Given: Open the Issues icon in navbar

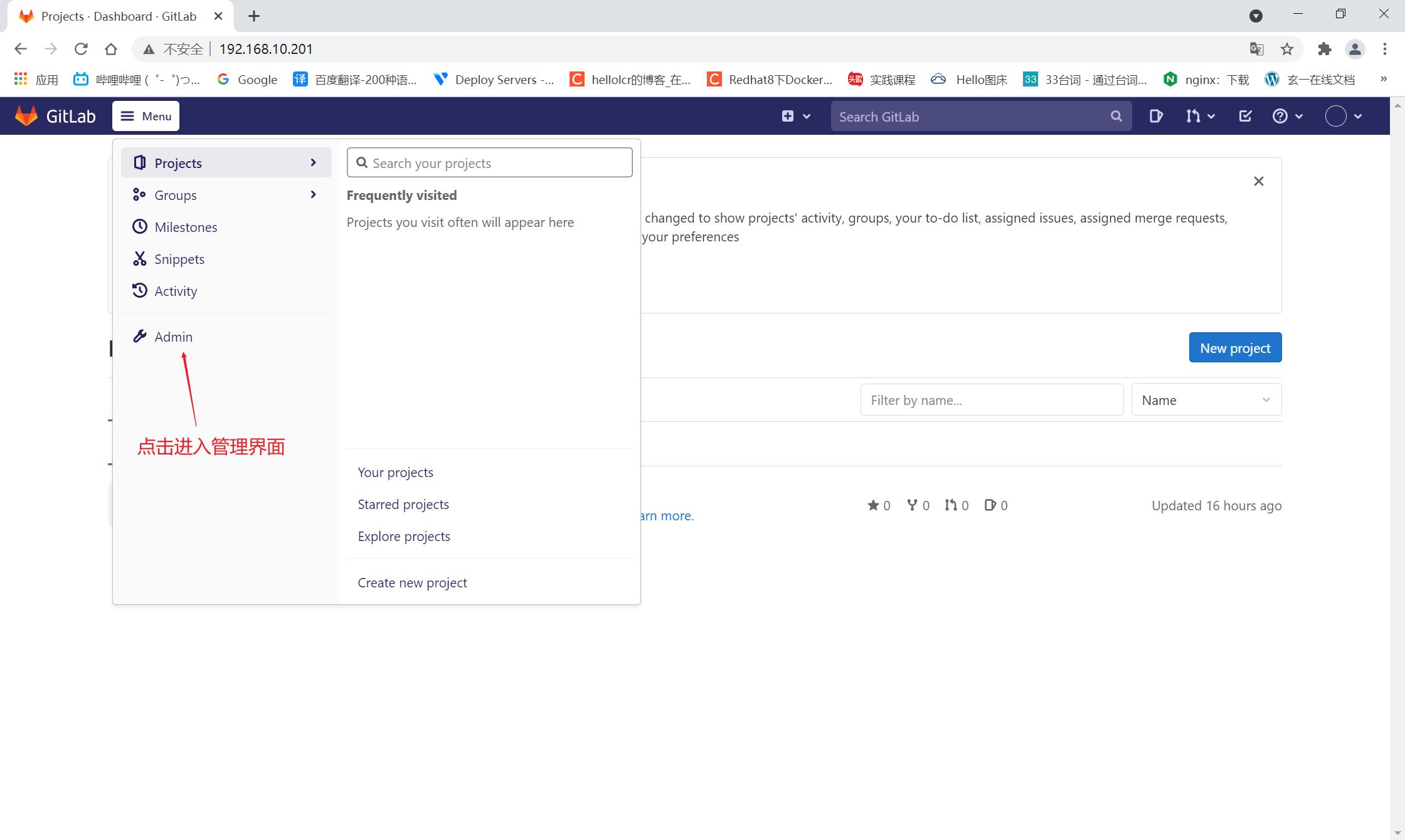Looking at the screenshot, I should coord(1155,116).
